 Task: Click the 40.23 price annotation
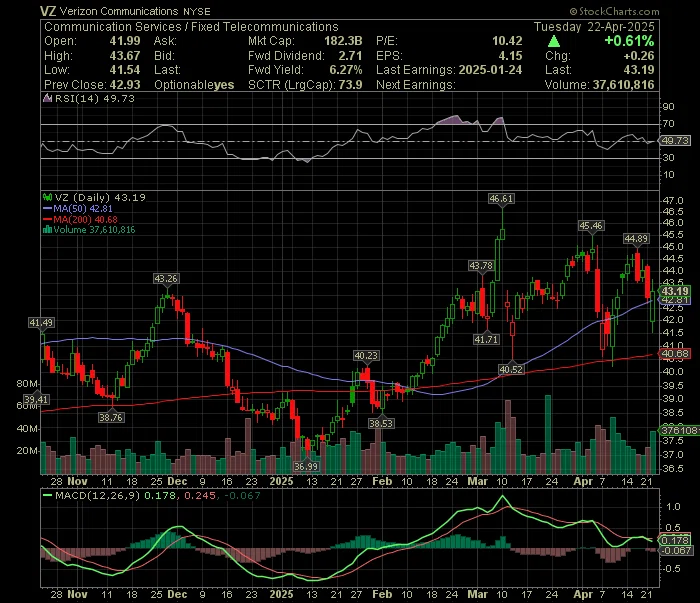click(366, 356)
